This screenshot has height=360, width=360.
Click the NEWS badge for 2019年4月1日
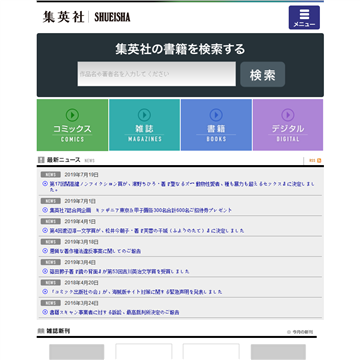click(x=51, y=221)
